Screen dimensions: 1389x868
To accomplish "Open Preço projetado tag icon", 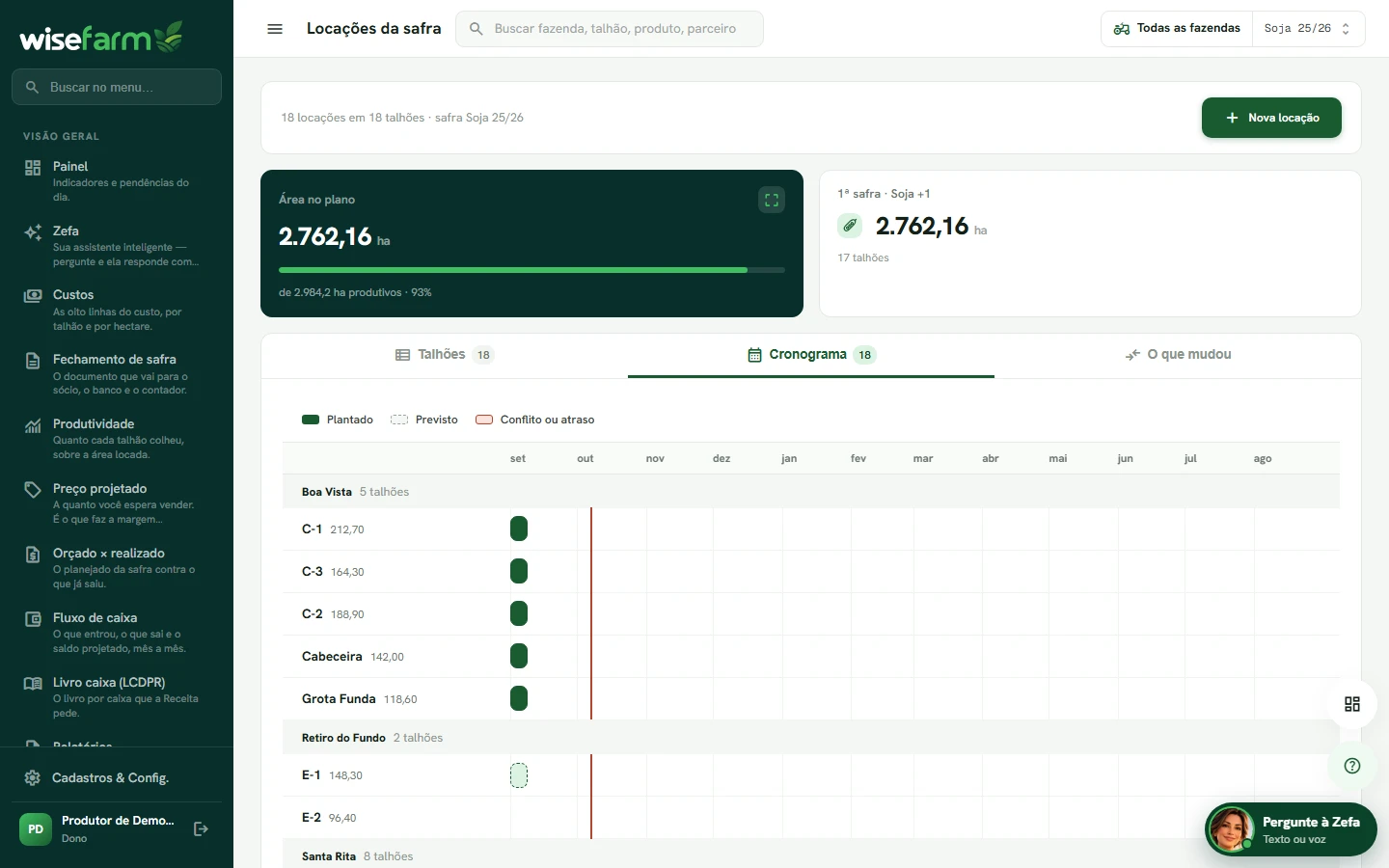I will [x=33, y=490].
